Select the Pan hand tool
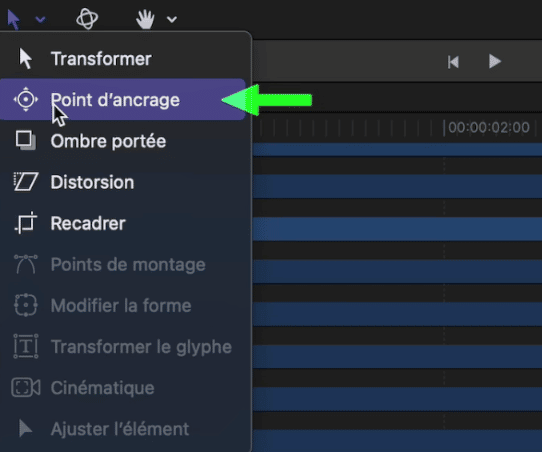Screen dimensions: 542x452 click(x=145, y=19)
